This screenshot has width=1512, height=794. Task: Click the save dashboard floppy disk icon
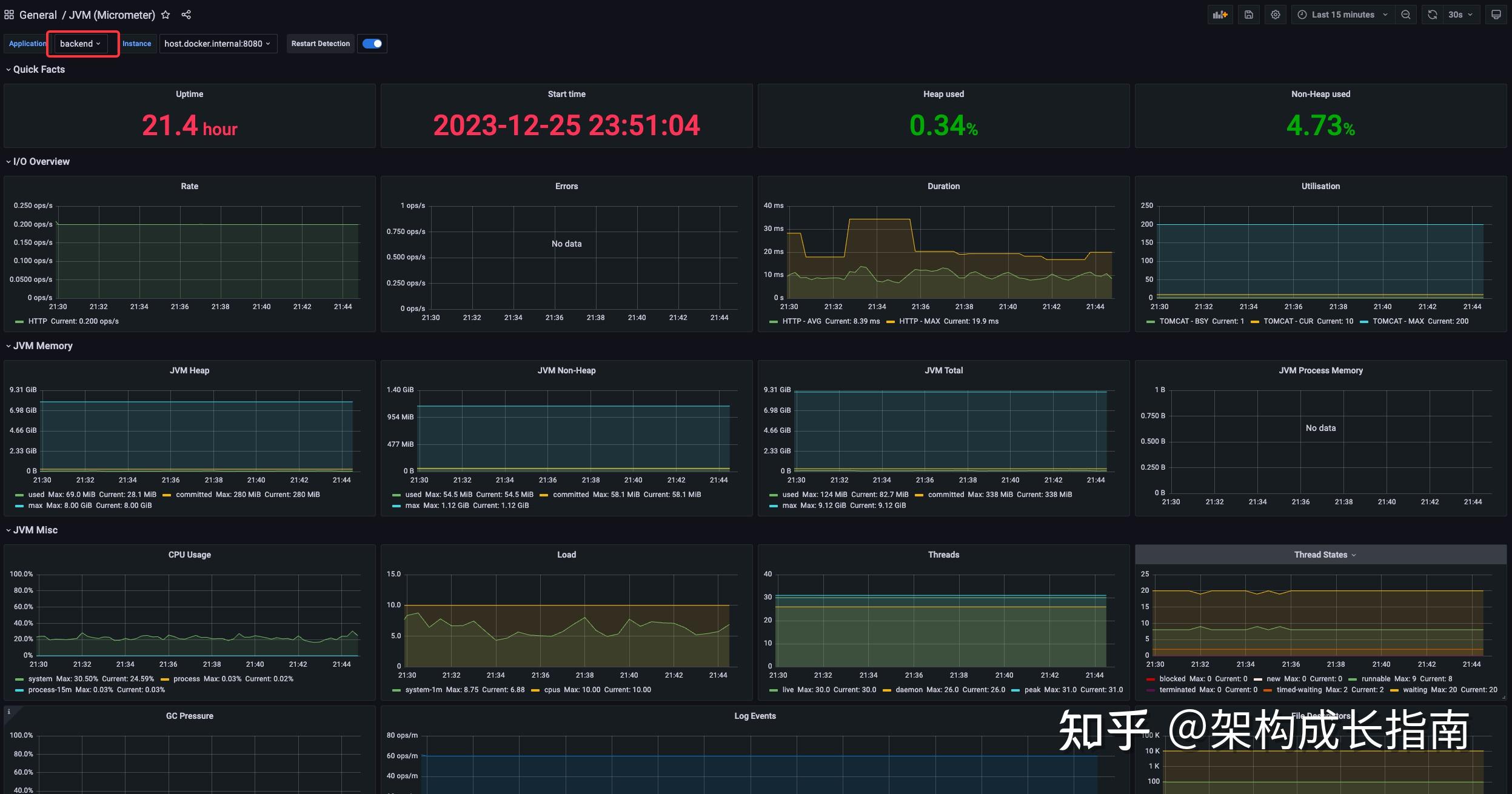point(1248,15)
